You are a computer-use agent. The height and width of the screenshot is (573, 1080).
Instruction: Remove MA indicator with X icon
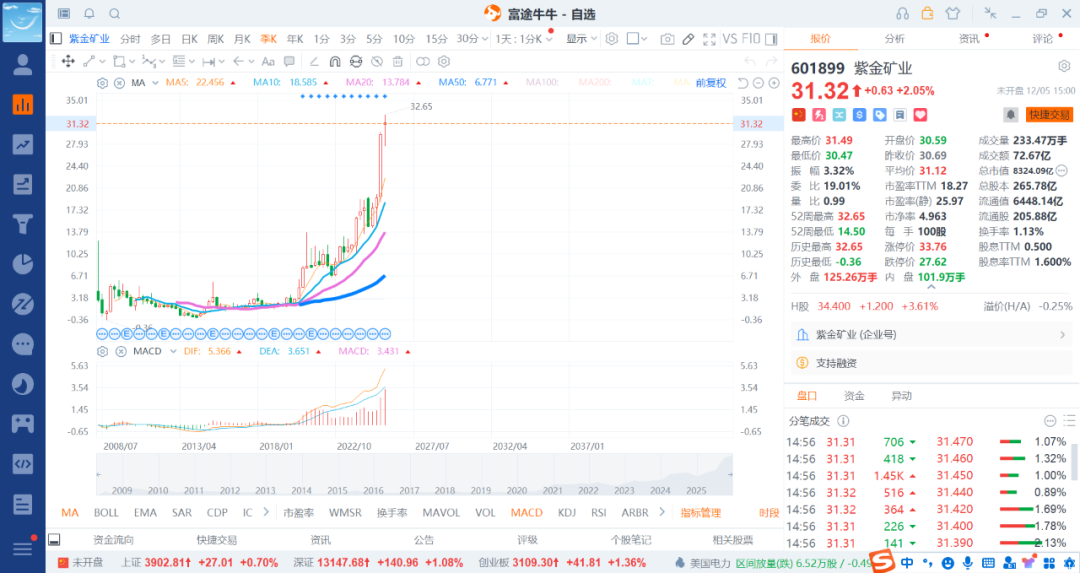pyautogui.click(x=120, y=83)
